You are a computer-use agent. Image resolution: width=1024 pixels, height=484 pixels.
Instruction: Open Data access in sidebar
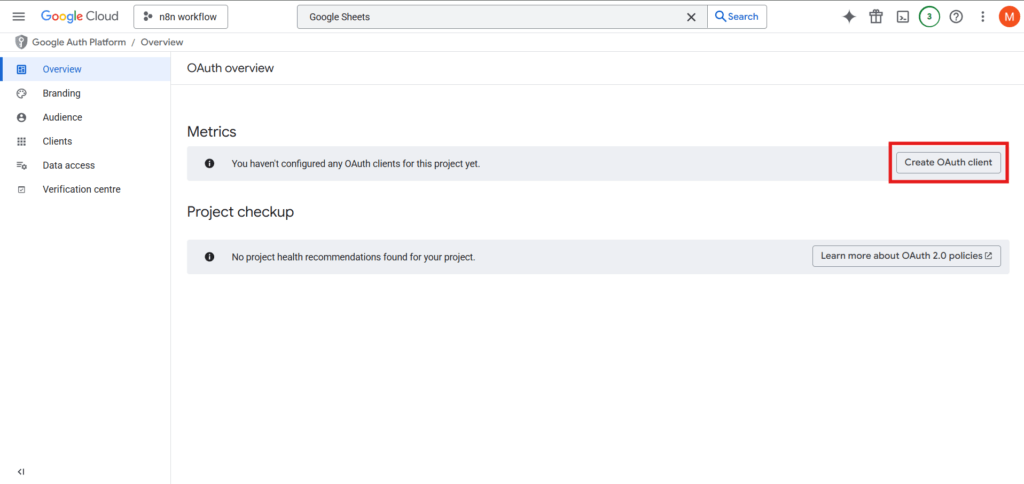point(68,165)
